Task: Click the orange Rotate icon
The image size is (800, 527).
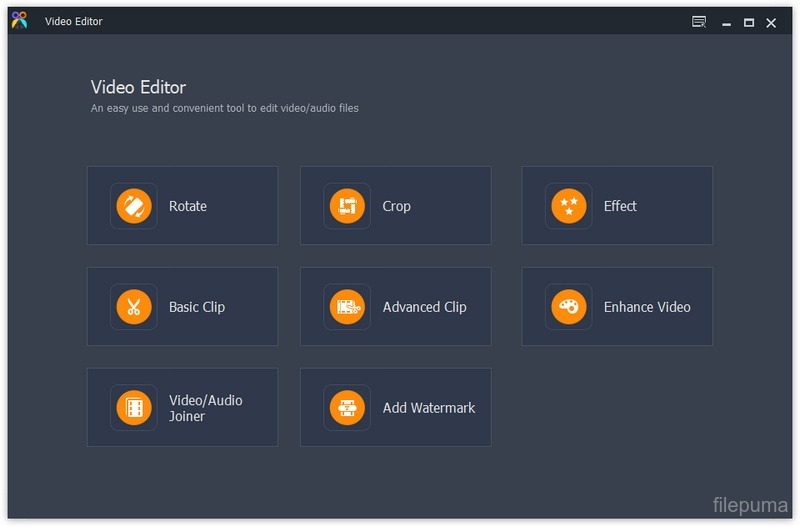Action: (x=133, y=206)
